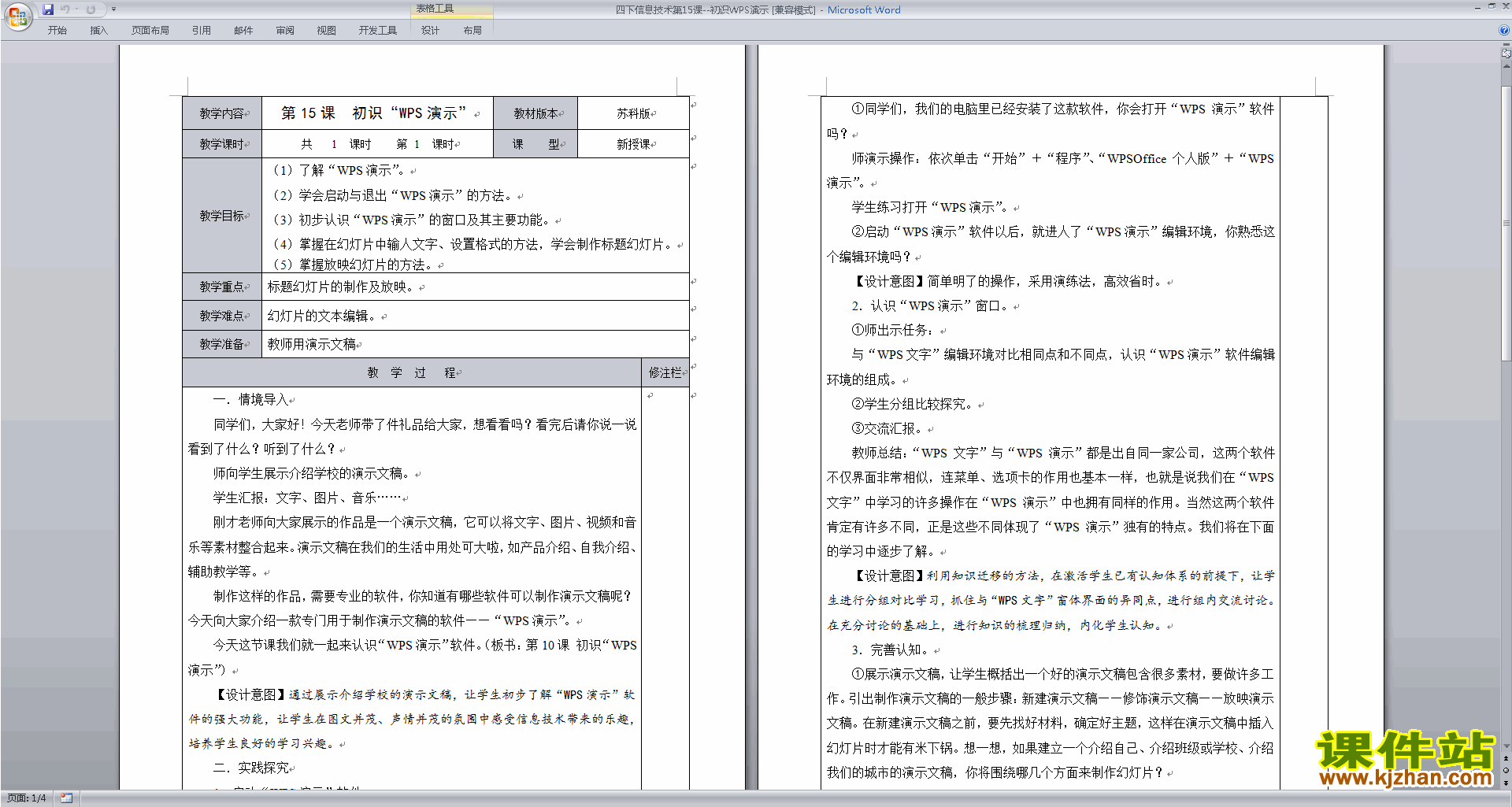Click the heading 3. 完善认知
This screenshot has height=807, width=1512.
click(891, 650)
